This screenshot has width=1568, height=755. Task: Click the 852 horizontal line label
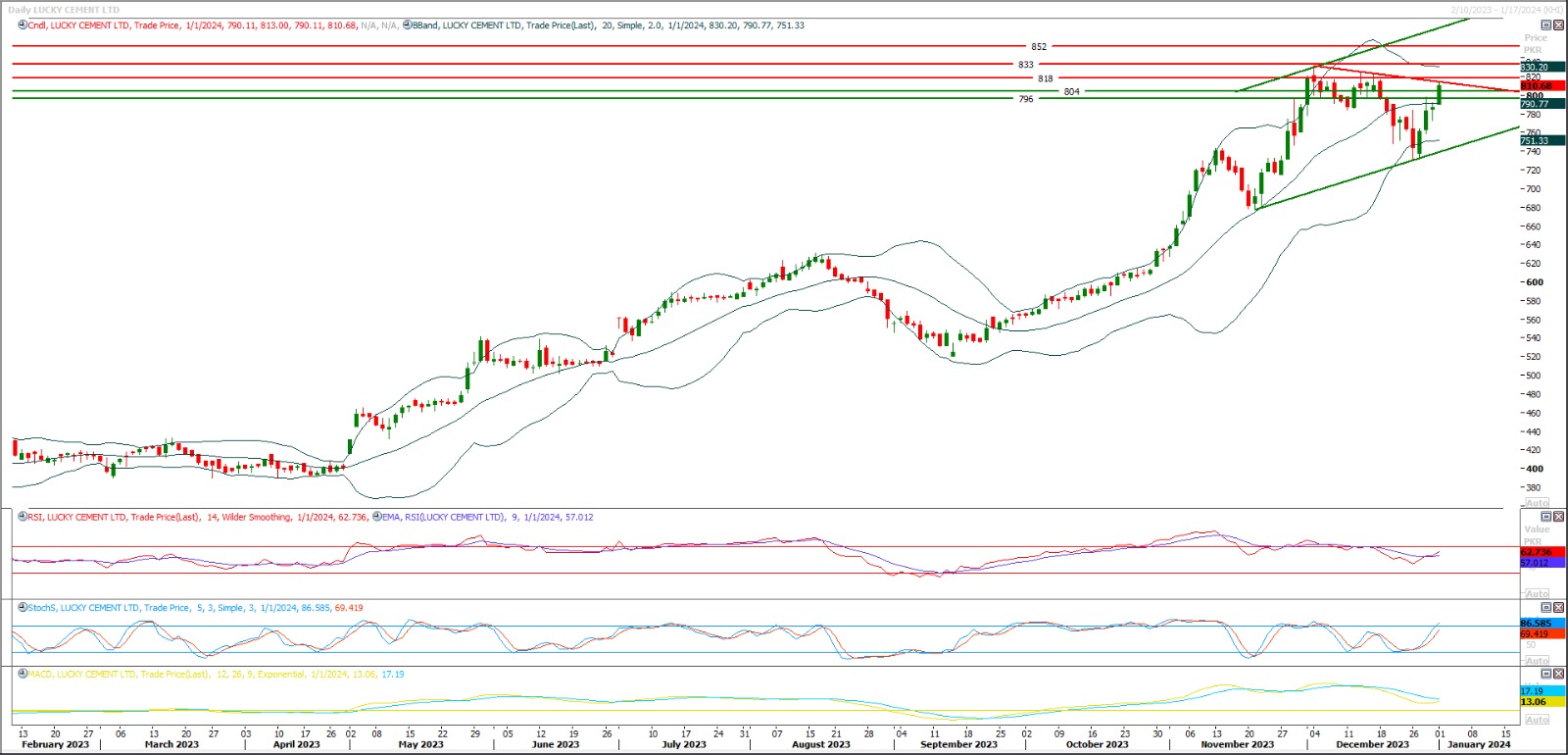1039,46
